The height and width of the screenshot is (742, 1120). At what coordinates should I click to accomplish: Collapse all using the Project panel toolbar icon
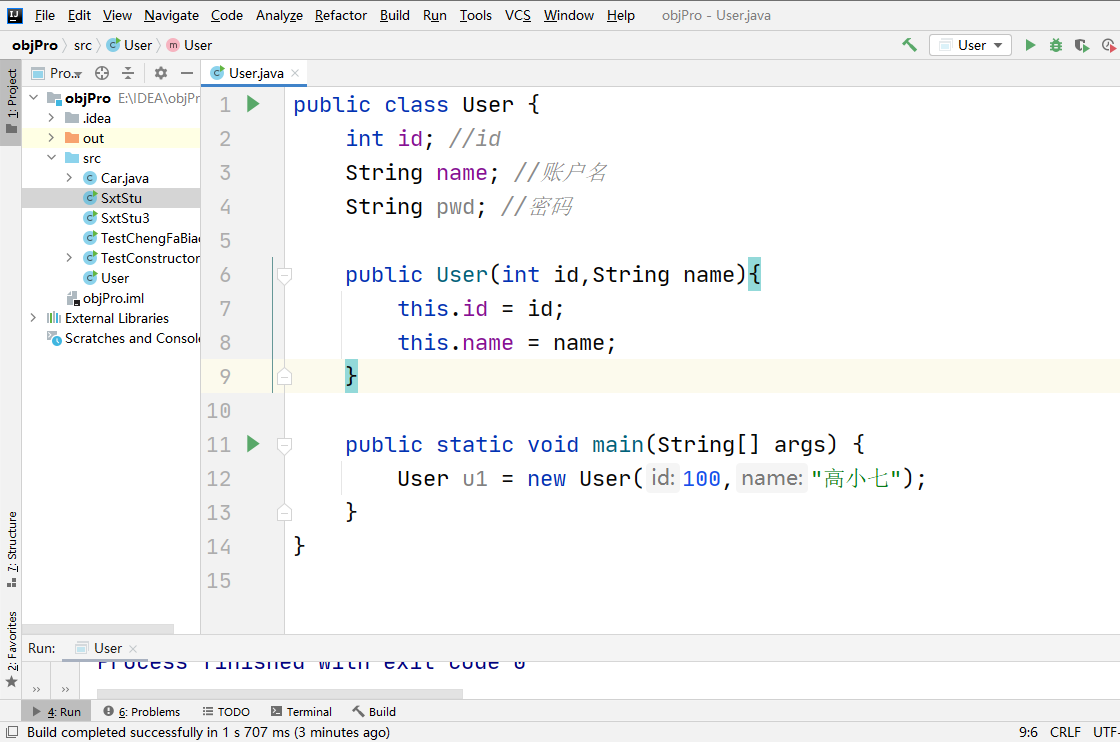pyautogui.click(x=128, y=73)
